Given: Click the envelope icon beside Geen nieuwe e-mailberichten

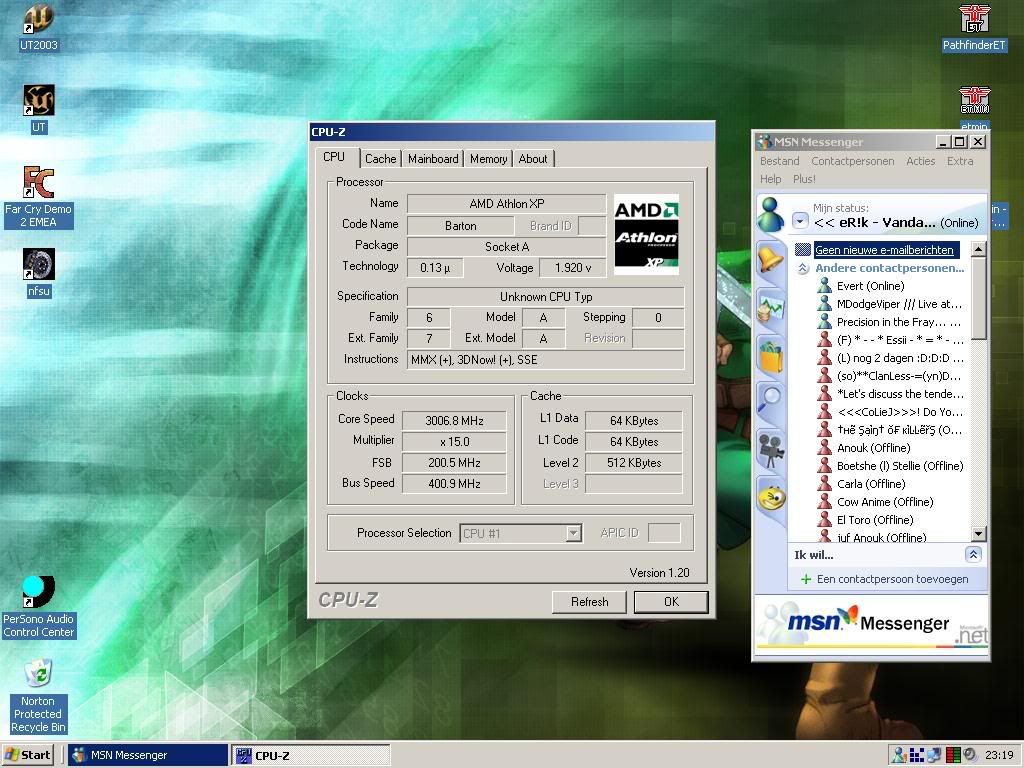Looking at the screenshot, I should (x=803, y=249).
